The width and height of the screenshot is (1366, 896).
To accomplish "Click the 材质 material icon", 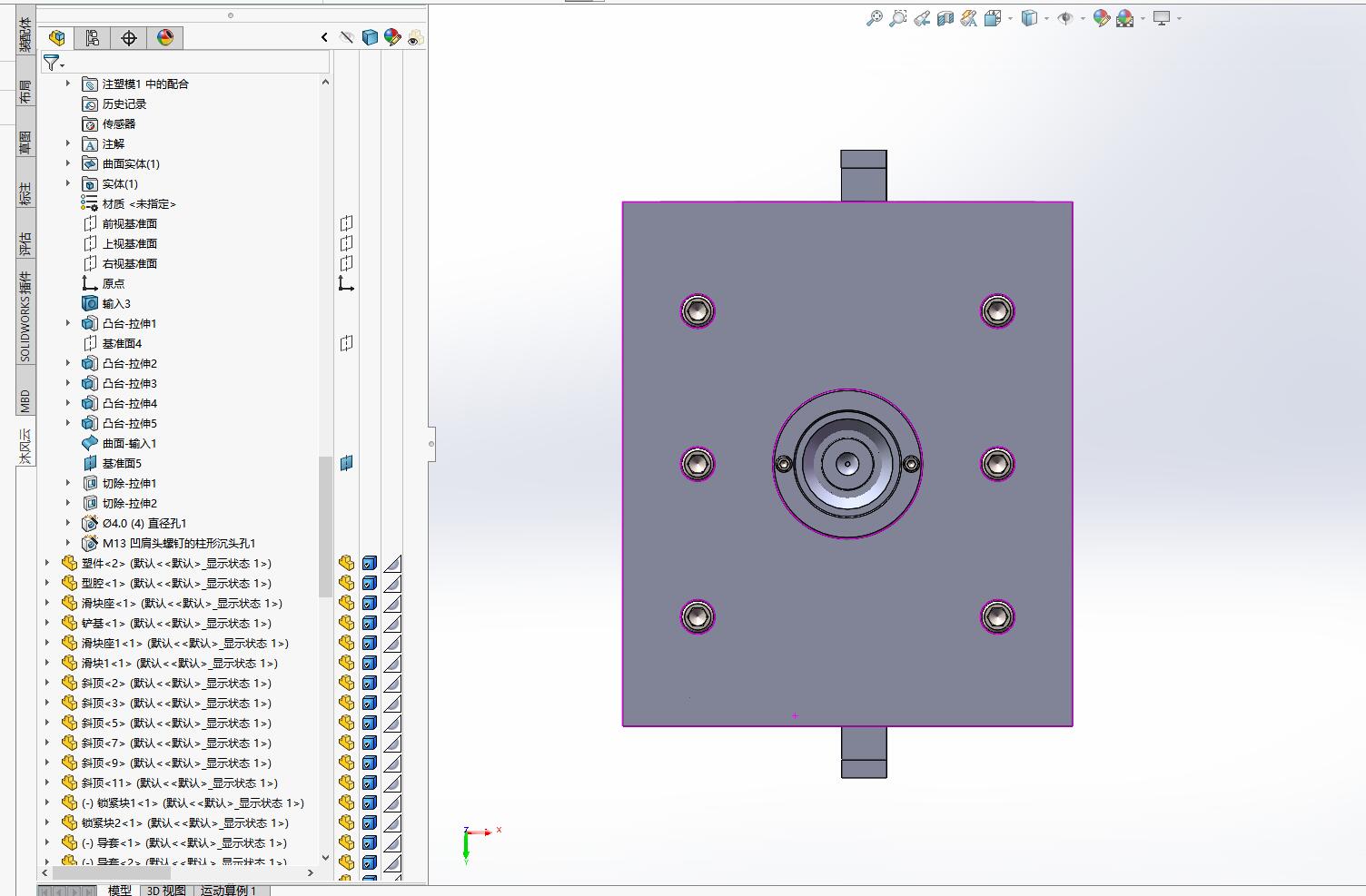I will point(89,203).
